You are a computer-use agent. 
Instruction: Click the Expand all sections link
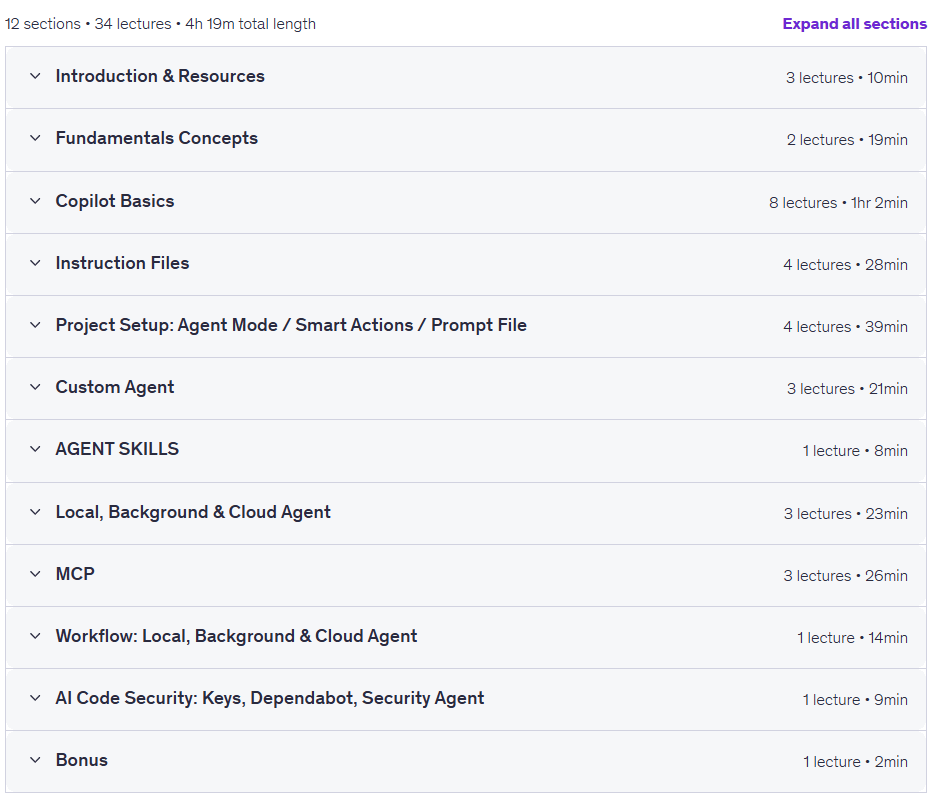[854, 24]
